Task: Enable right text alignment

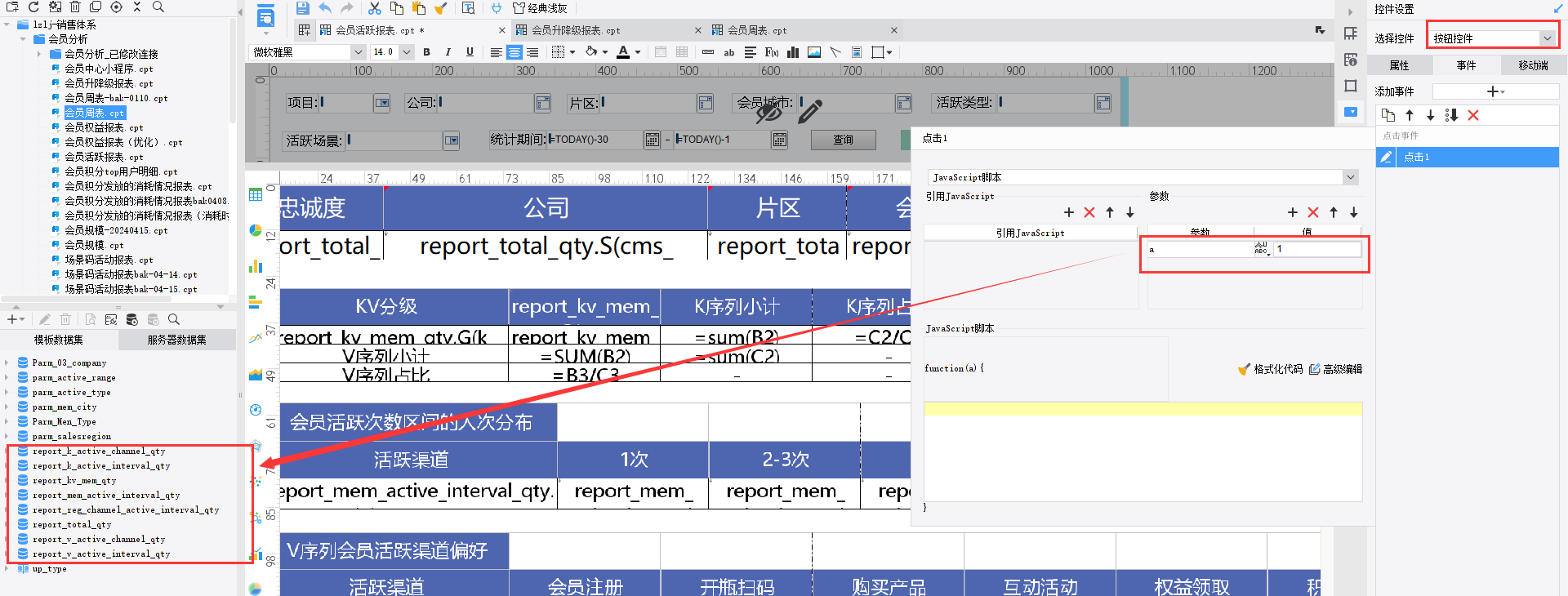Action: click(x=532, y=52)
